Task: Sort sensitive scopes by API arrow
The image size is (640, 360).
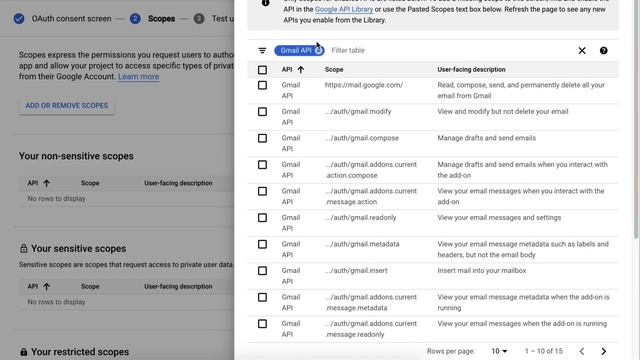Action: [x=47, y=287]
